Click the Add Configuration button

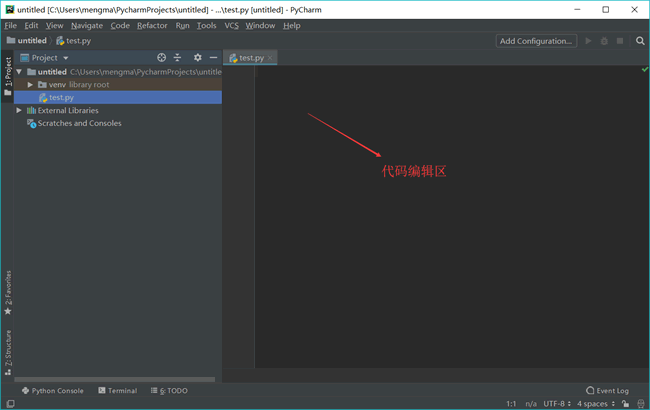(x=536, y=41)
